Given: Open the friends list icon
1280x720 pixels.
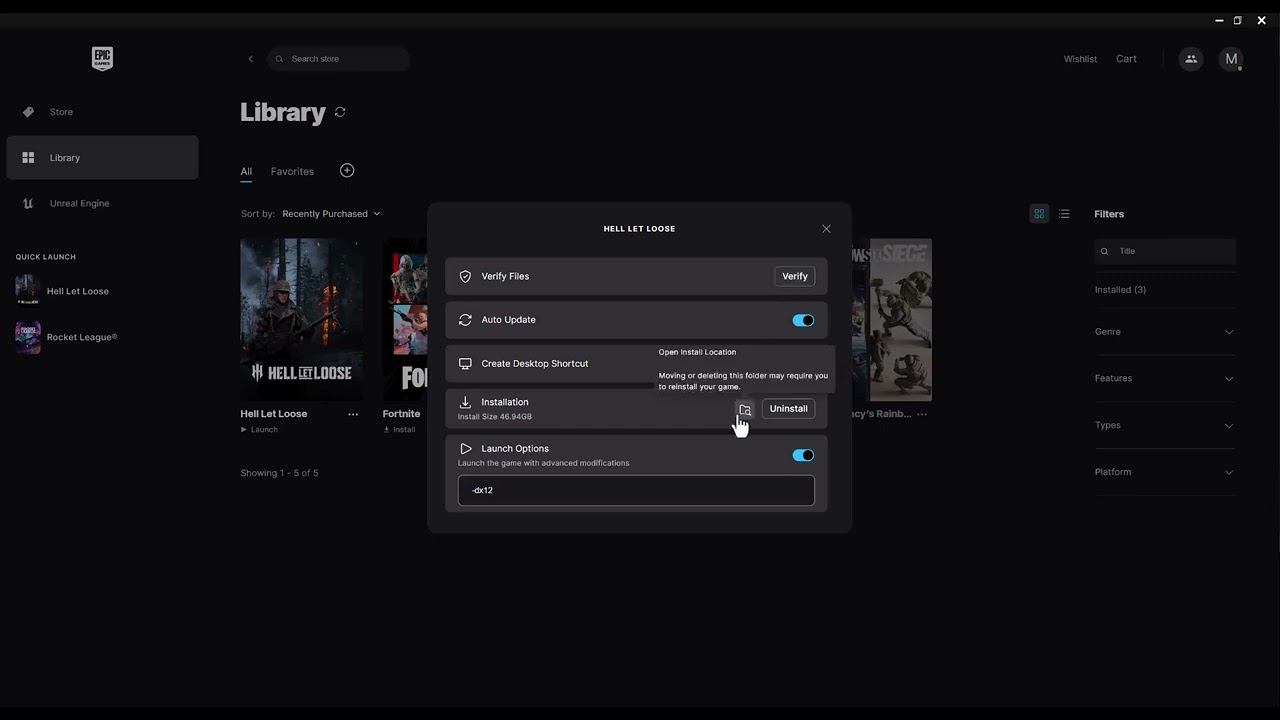Looking at the screenshot, I should 1190,59.
